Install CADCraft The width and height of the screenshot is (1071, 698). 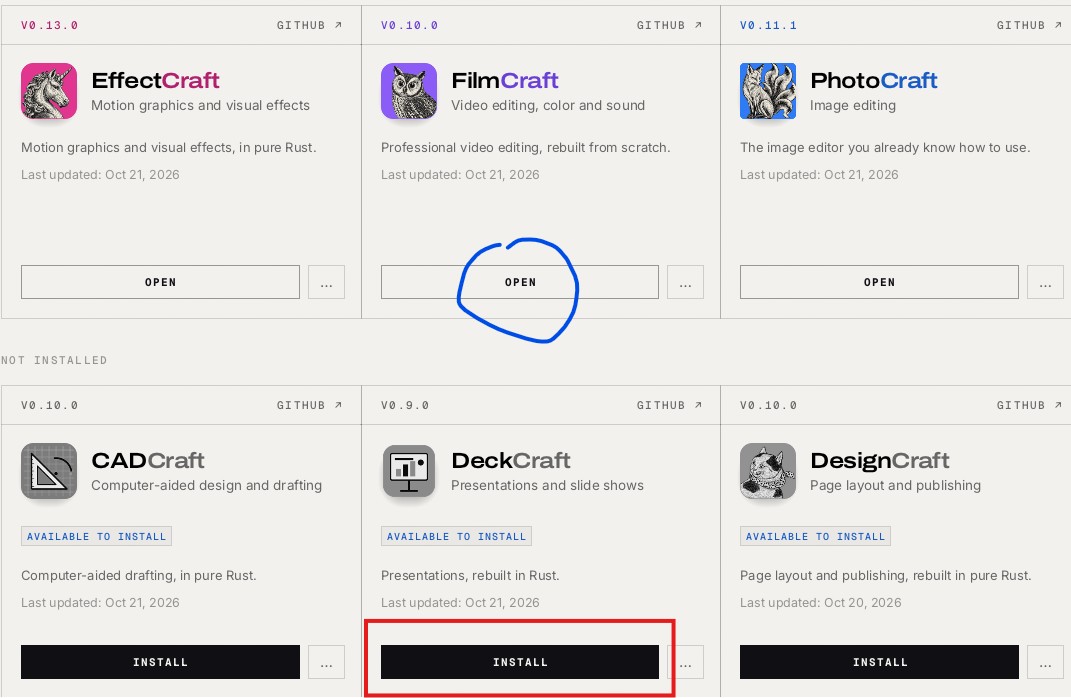coord(161,662)
